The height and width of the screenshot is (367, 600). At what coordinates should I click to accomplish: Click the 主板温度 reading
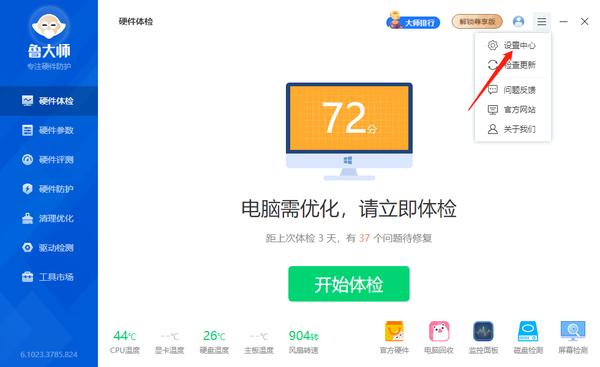tap(259, 342)
